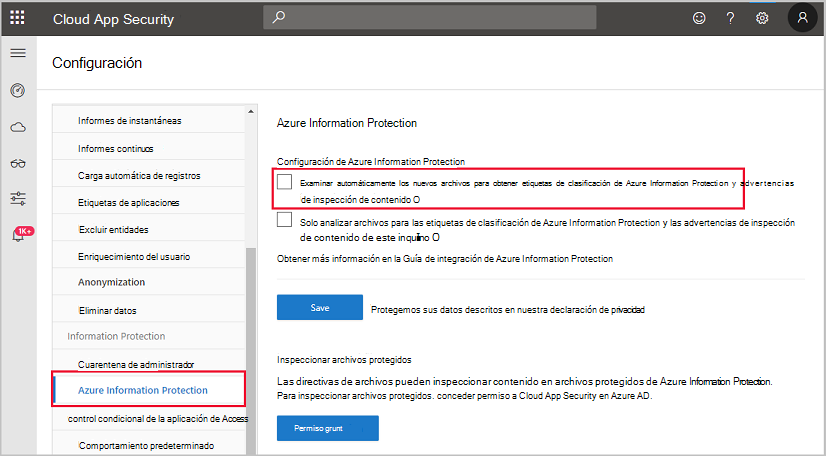This screenshot has width=826, height=456.
Task: Open the settings gear icon
Action: click(762, 18)
